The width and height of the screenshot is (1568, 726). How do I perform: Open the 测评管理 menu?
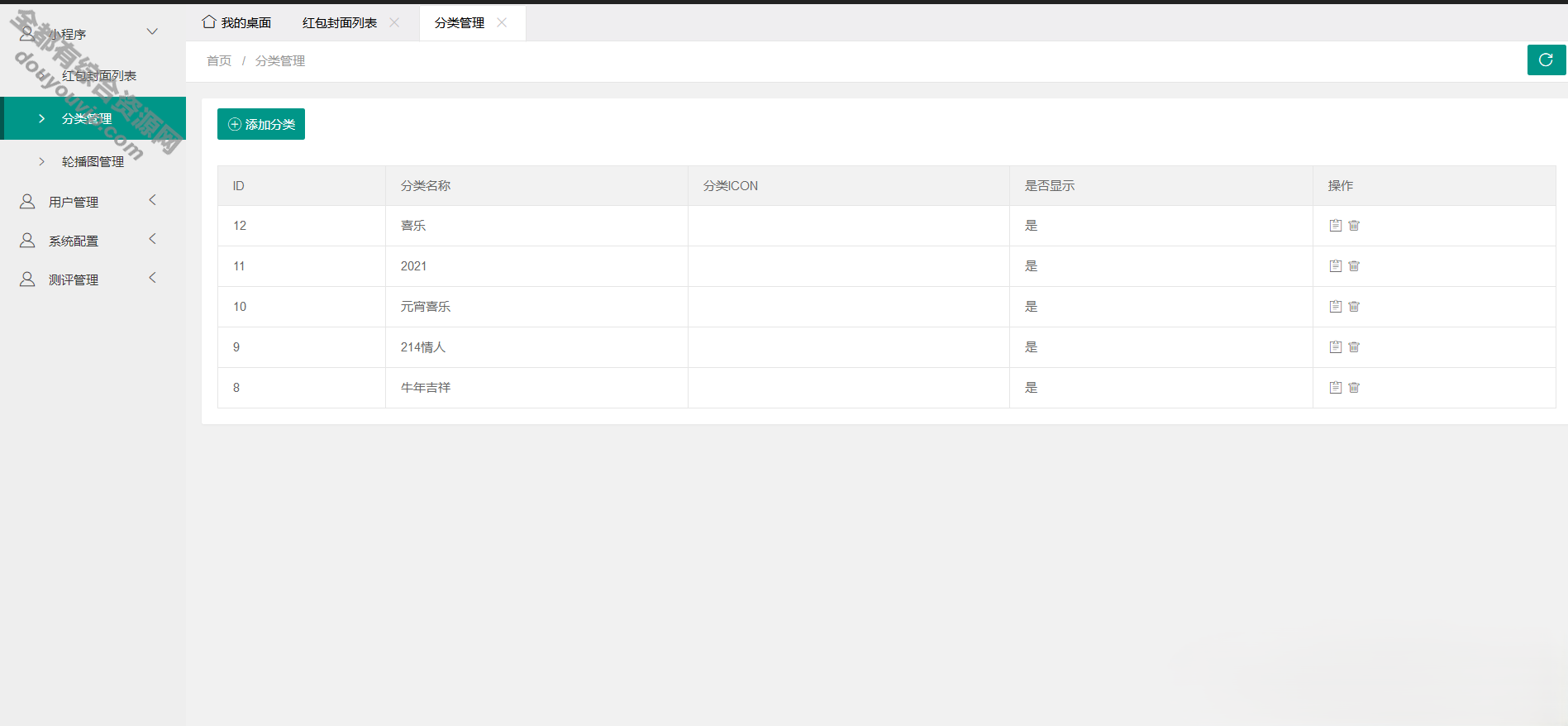click(93, 279)
